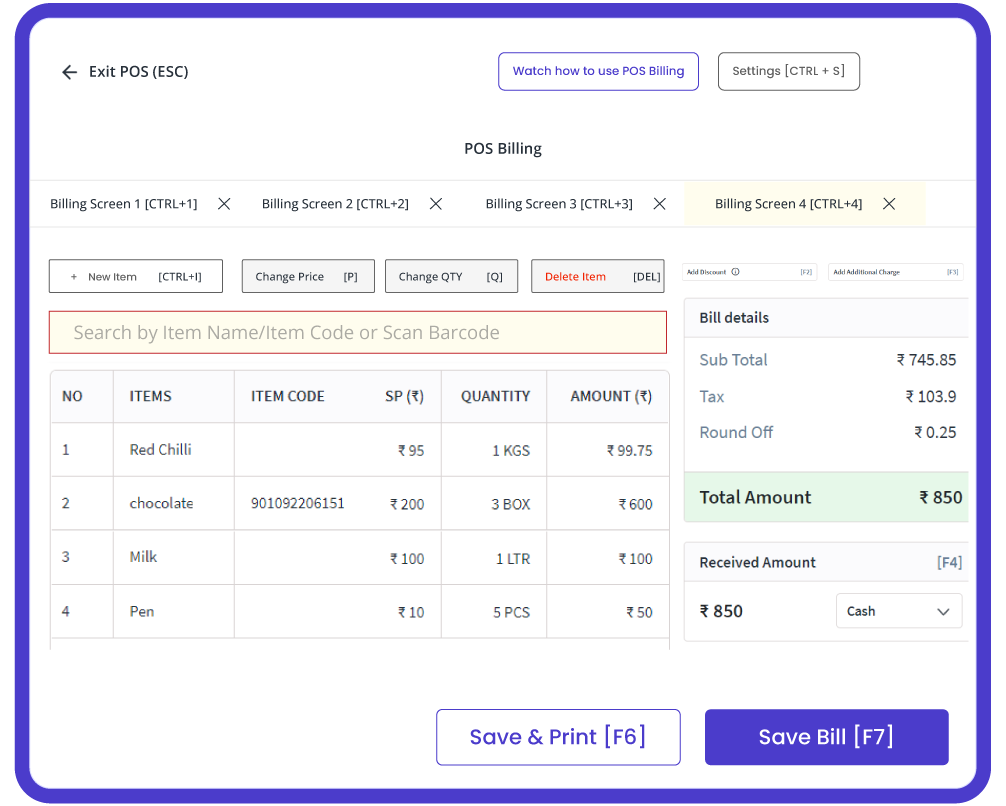Click the Received Amount field showing ₹850
This screenshot has height=806, width=1006.
coord(721,611)
